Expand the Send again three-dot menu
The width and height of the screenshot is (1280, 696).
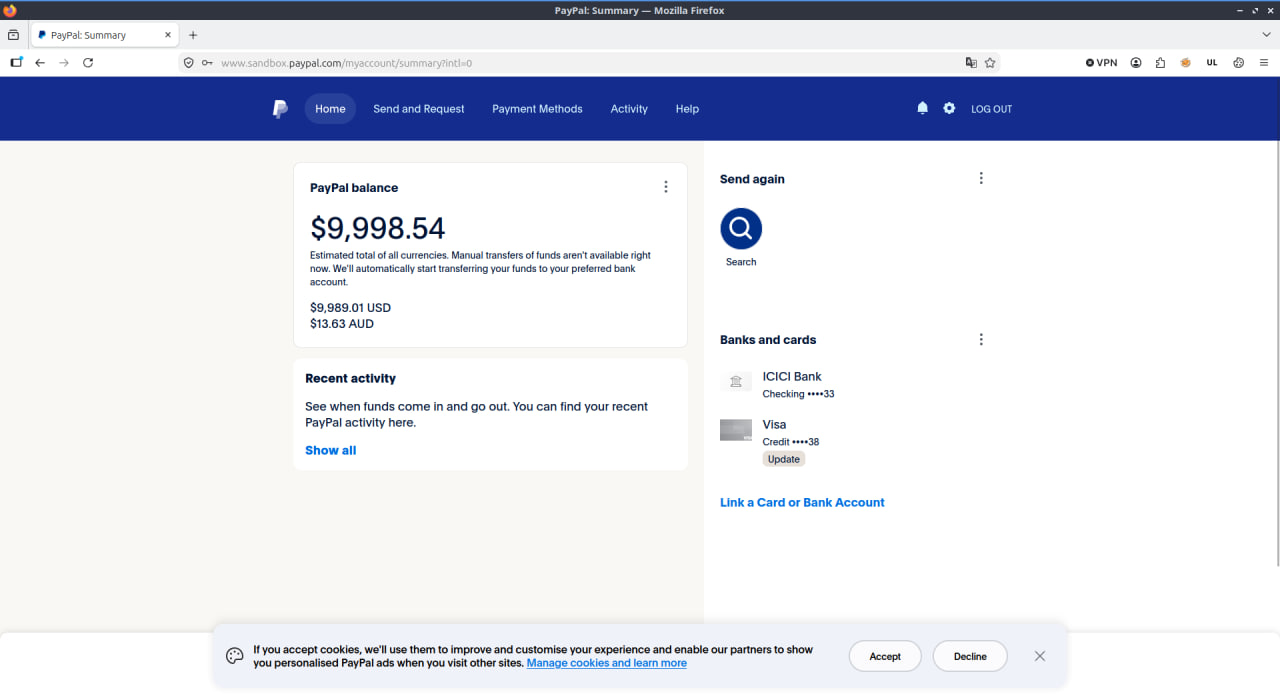[981, 178]
